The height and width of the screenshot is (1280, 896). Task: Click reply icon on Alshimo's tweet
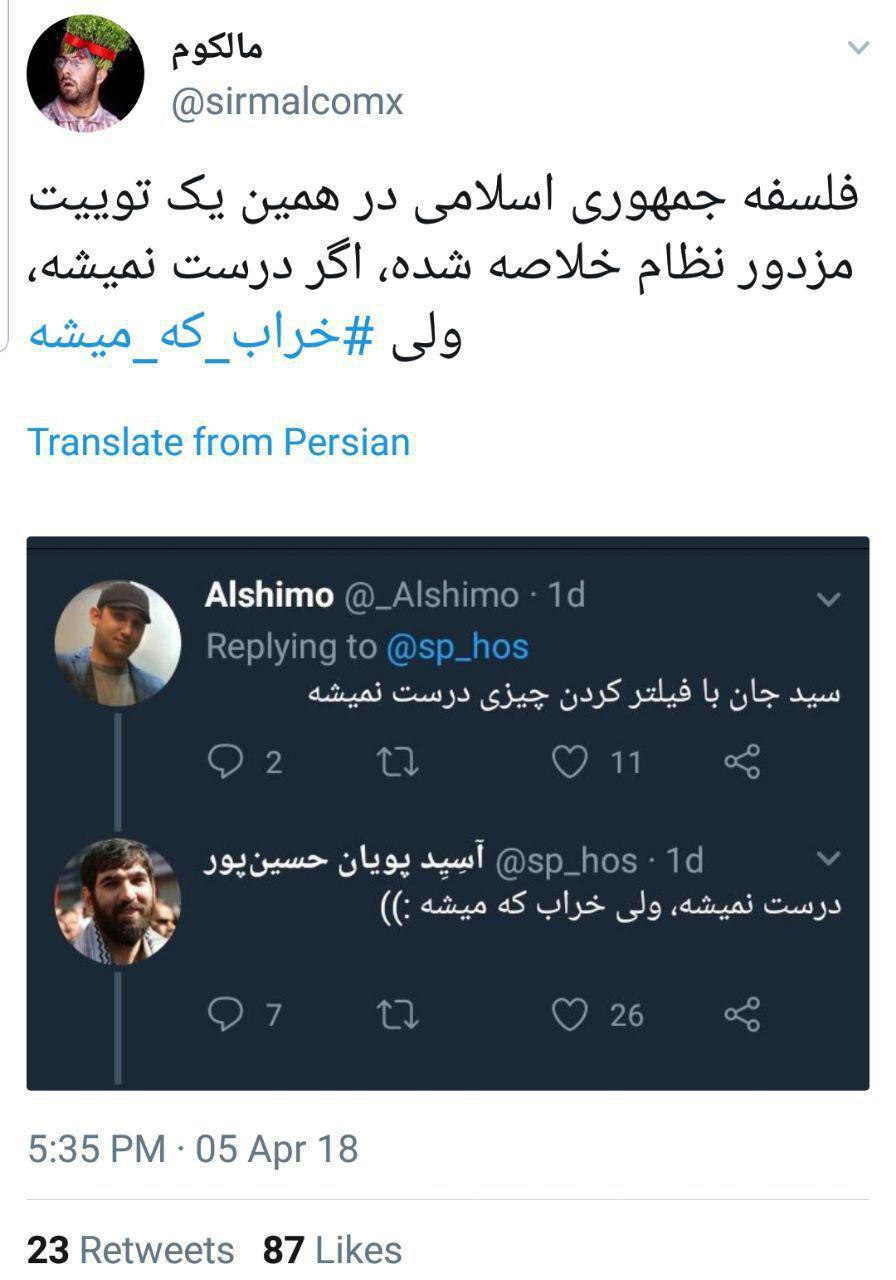pos(226,763)
